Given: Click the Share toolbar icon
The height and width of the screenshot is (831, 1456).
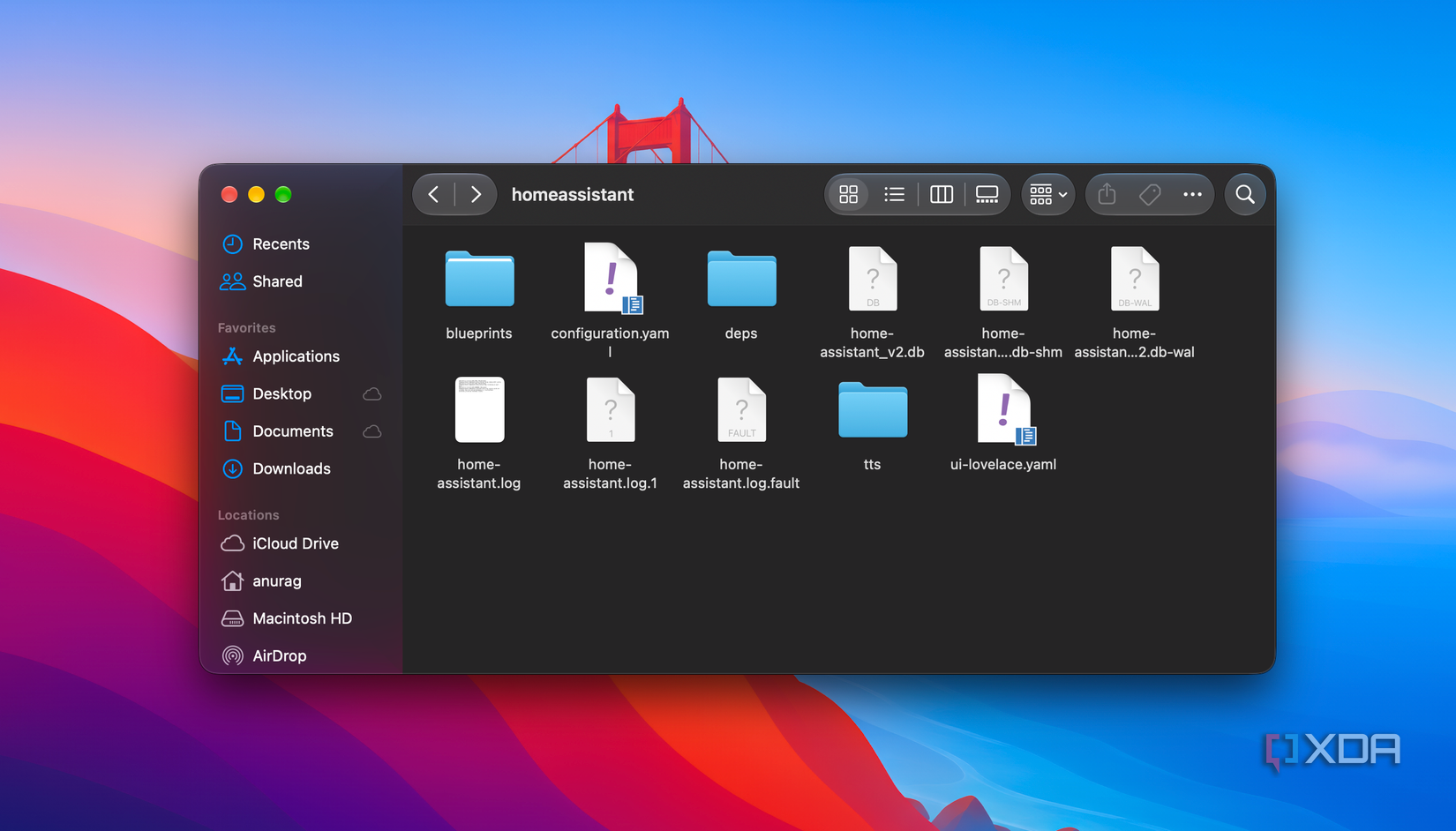Looking at the screenshot, I should (1107, 194).
